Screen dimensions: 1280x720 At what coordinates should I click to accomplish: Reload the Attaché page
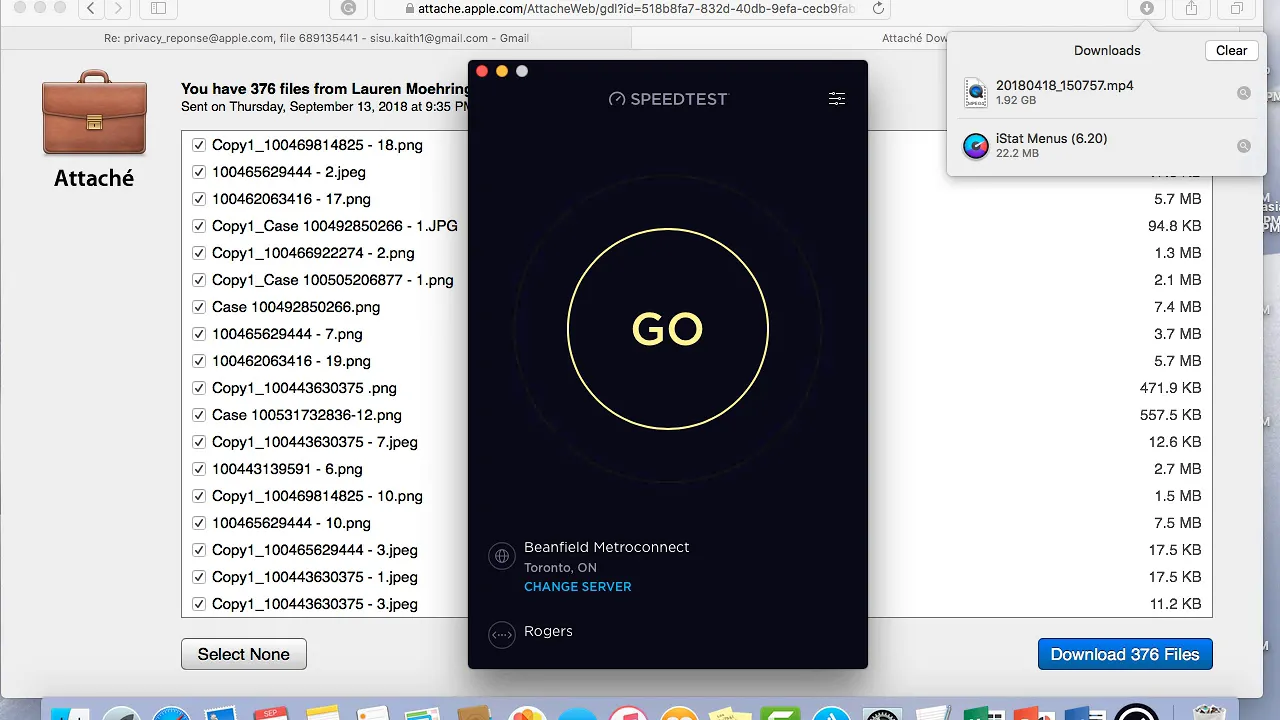pos(878,9)
